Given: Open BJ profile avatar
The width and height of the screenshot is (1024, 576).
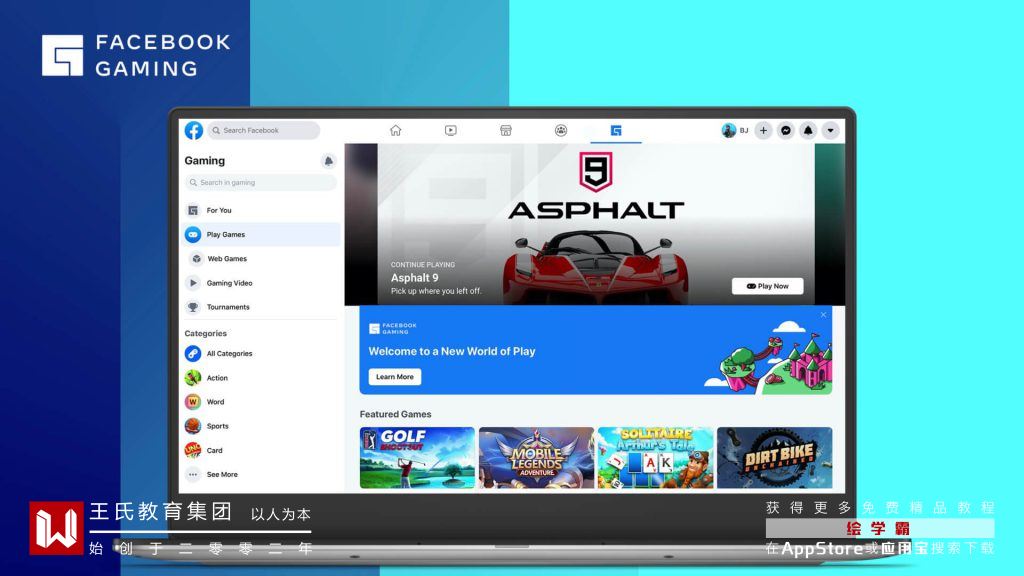Looking at the screenshot, I should click(729, 131).
